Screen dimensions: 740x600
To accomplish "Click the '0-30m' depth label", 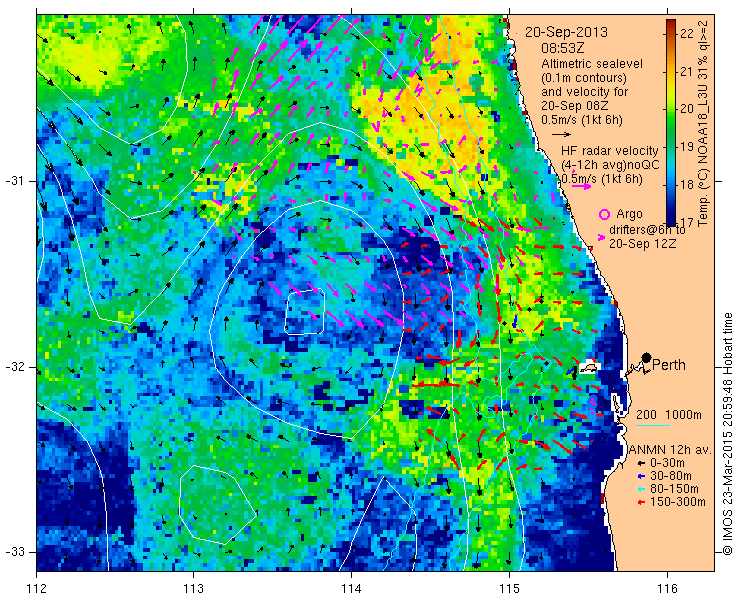I will click(667, 464).
